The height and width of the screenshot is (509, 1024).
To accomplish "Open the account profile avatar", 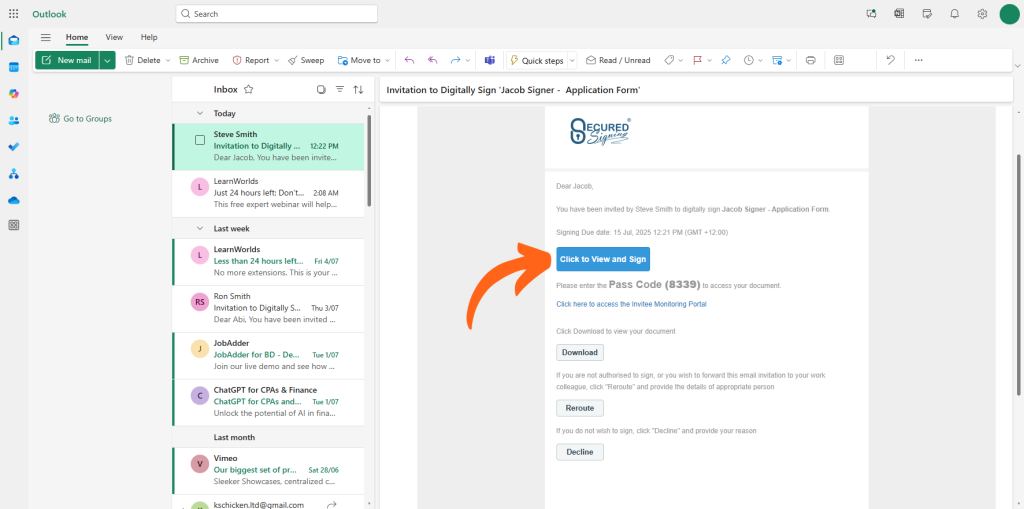I will pyautogui.click(x=1009, y=14).
